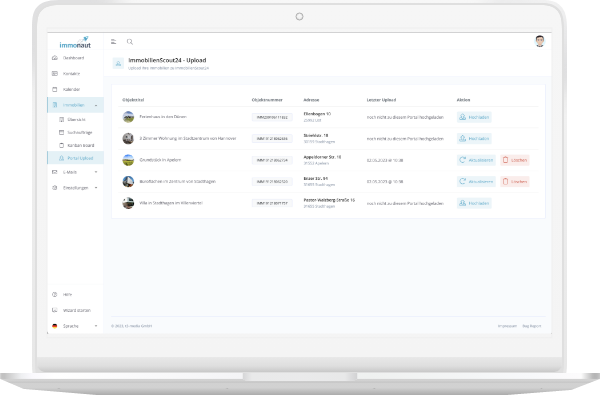Click the German flag icon
Viewport: 600px width, 395px height.
click(x=55, y=326)
